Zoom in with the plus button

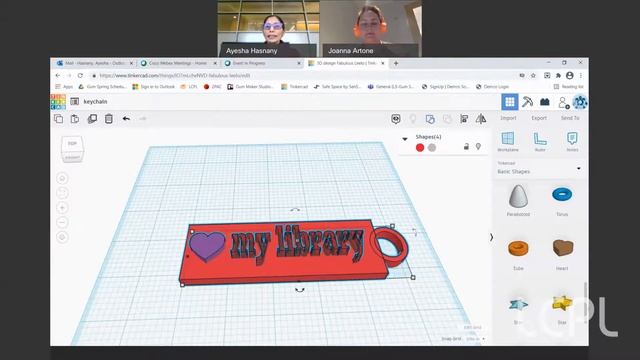[62, 208]
